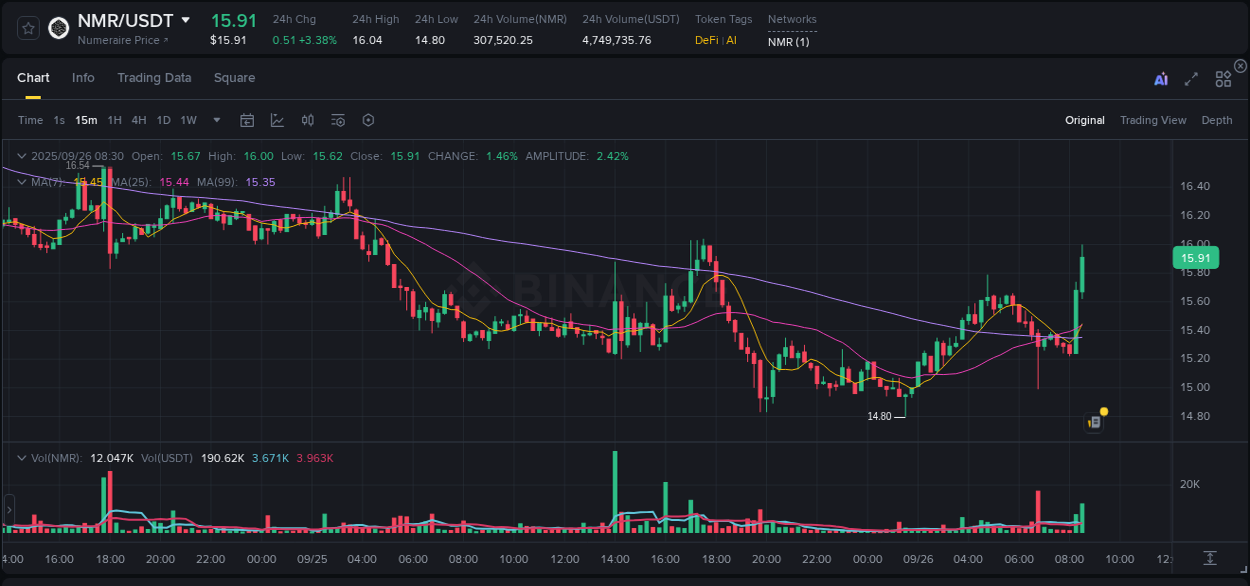Open the calendar date-range picker
The image size is (1250, 586).
click(x=247, y=120)
